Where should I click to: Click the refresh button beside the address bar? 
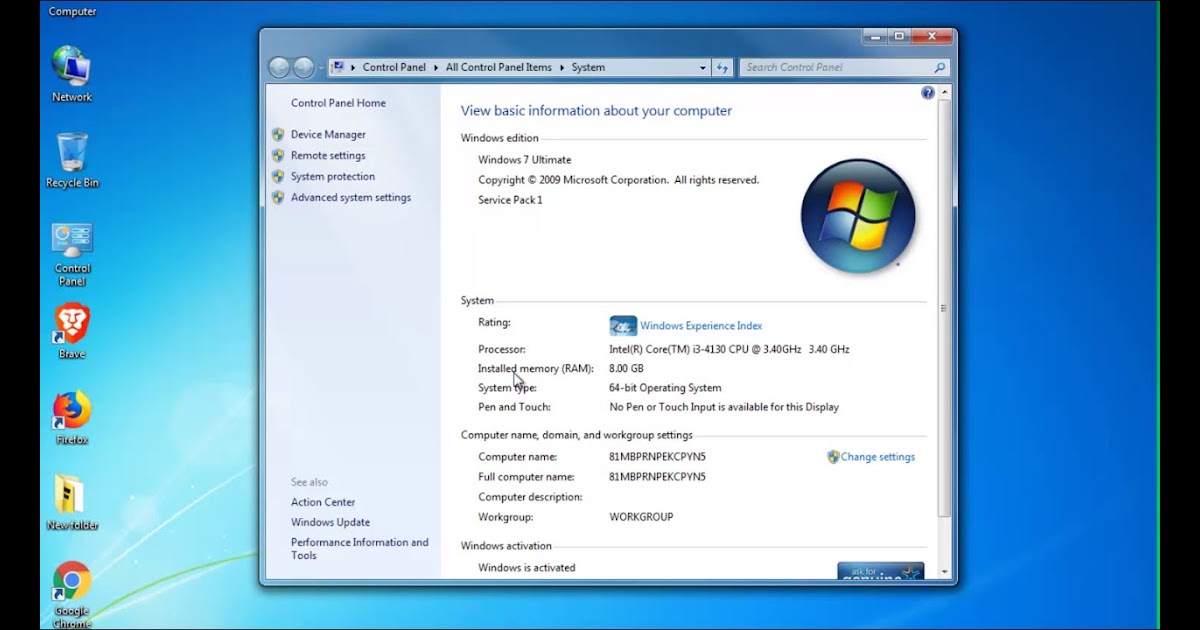(x=723, y=67)
